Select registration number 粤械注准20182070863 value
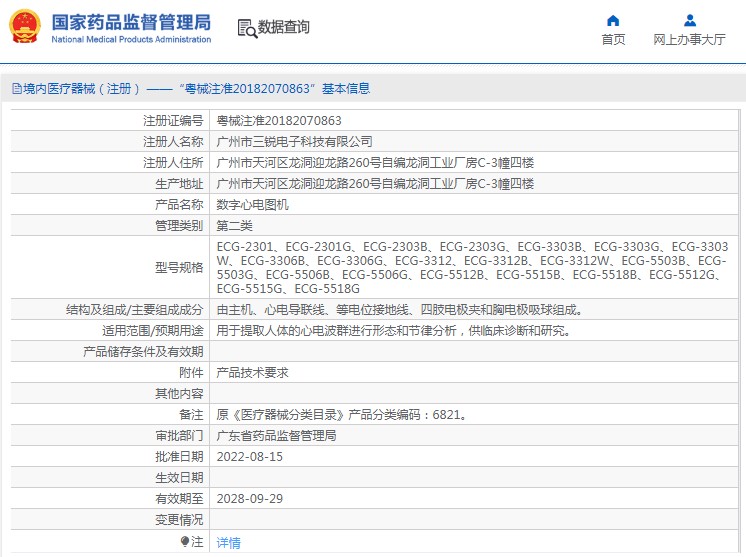This screenshot has height=557, width=746. [279, 121]
